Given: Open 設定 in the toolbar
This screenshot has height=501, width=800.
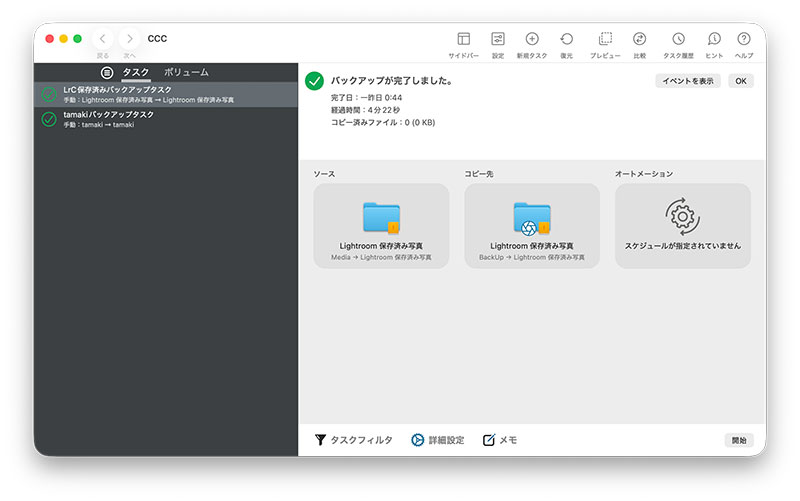Looking at the screenshot, I should coord(498,39).
